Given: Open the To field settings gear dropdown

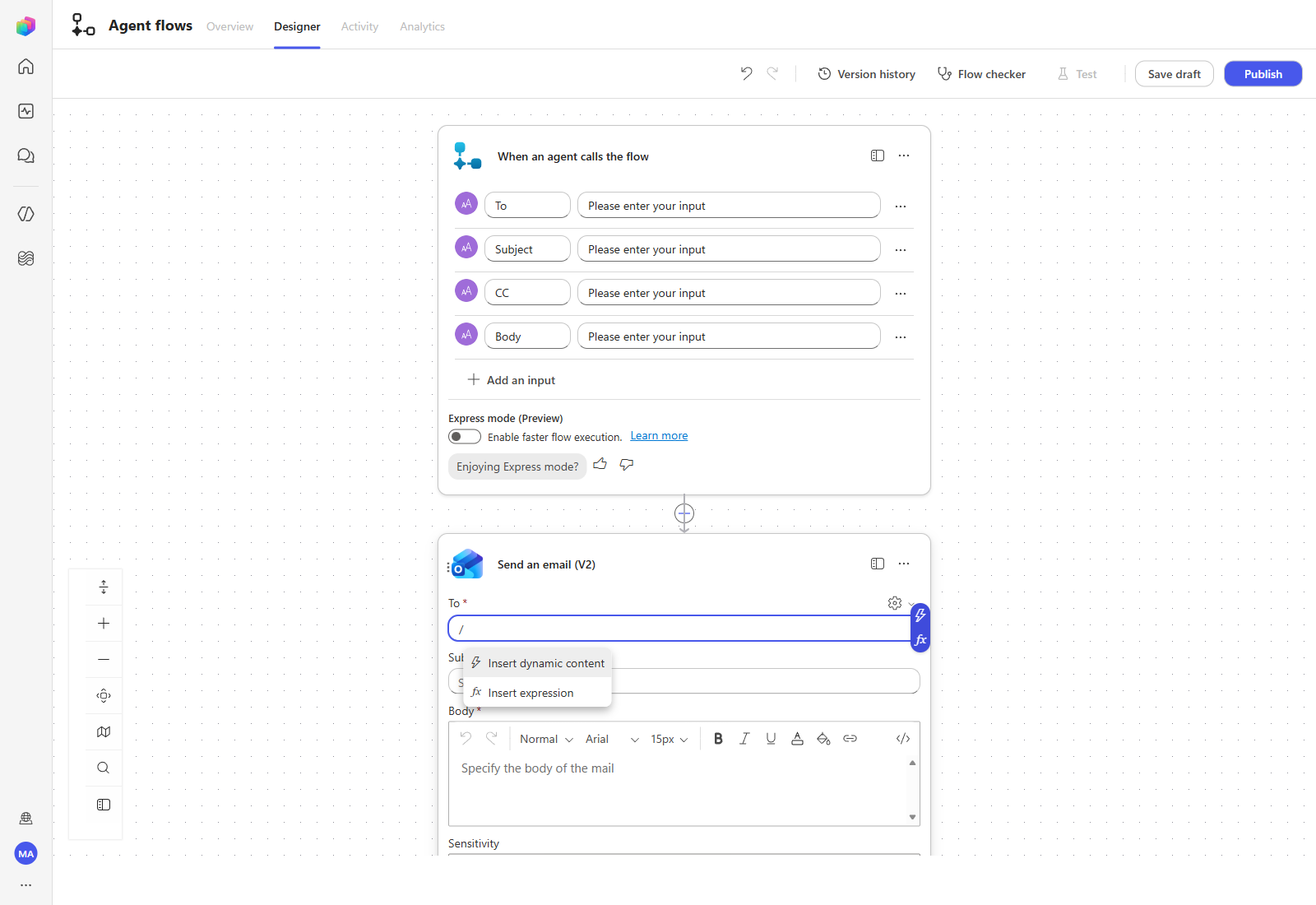Looking at the screenshot, I should pos(901,603).
